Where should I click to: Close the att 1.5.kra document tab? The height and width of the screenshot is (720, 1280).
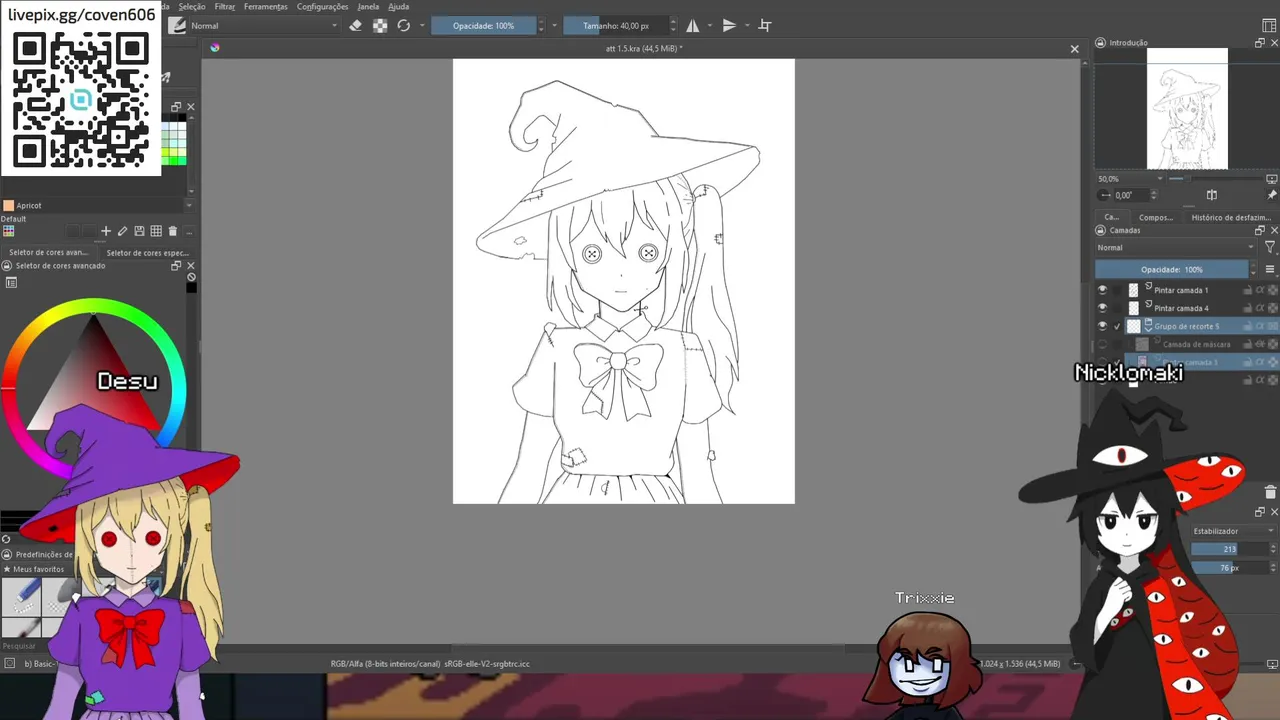click(x=1075, y=49)
